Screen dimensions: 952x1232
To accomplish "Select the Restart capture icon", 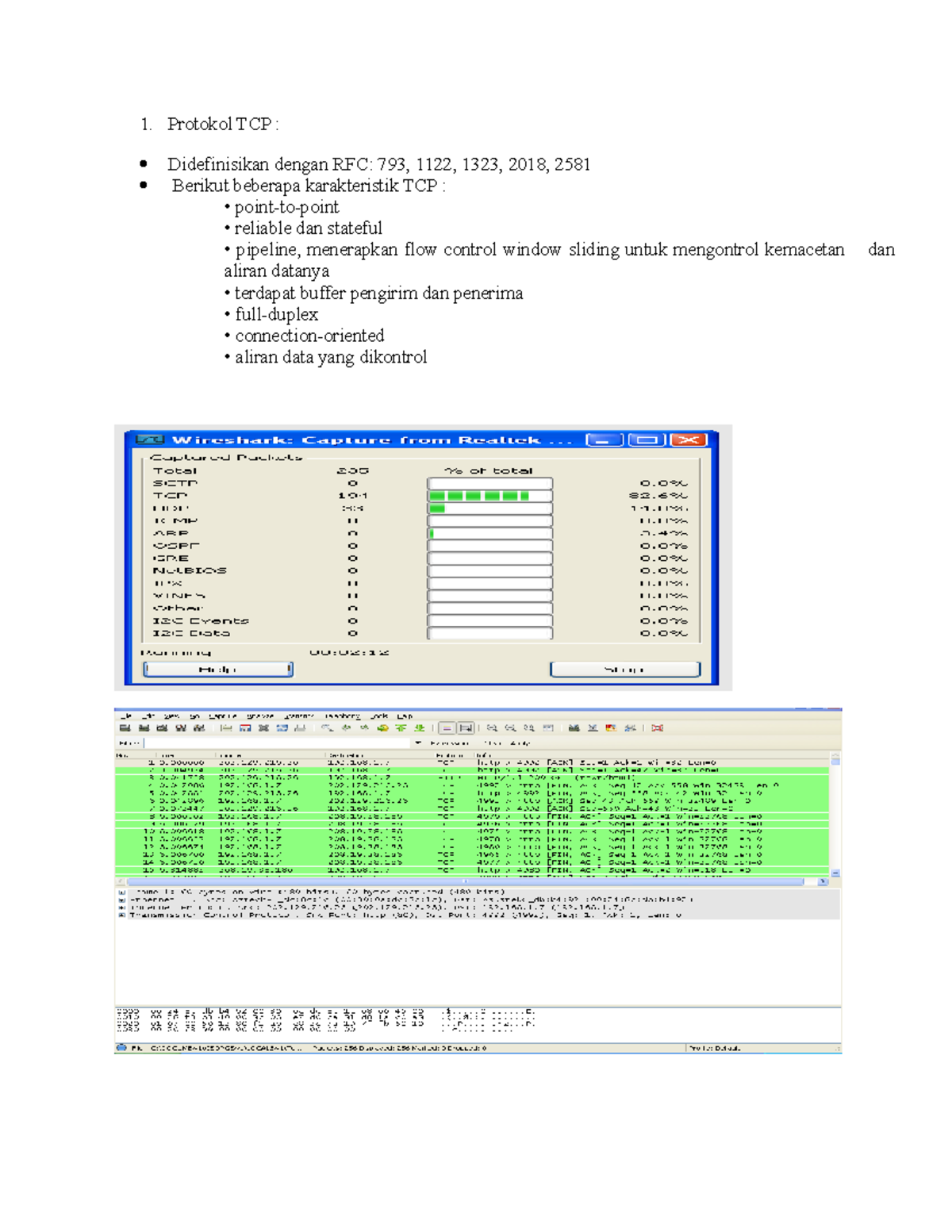I will coord(198,728).
